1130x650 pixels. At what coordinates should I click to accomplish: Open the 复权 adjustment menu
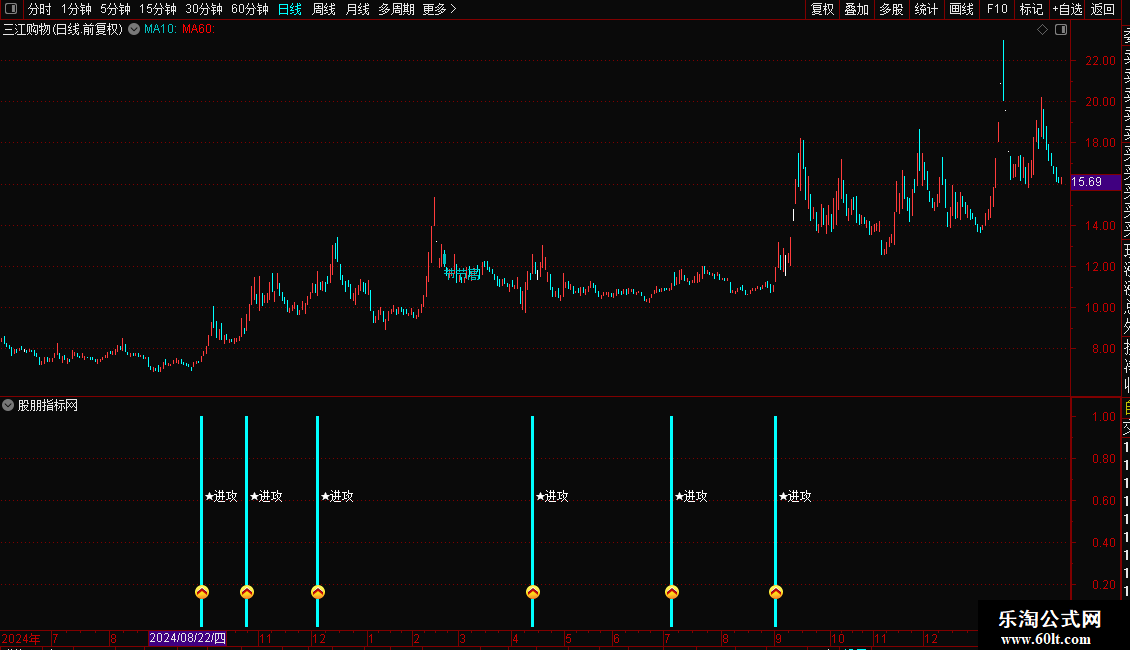pyautogui.click(x=822, y=9)
